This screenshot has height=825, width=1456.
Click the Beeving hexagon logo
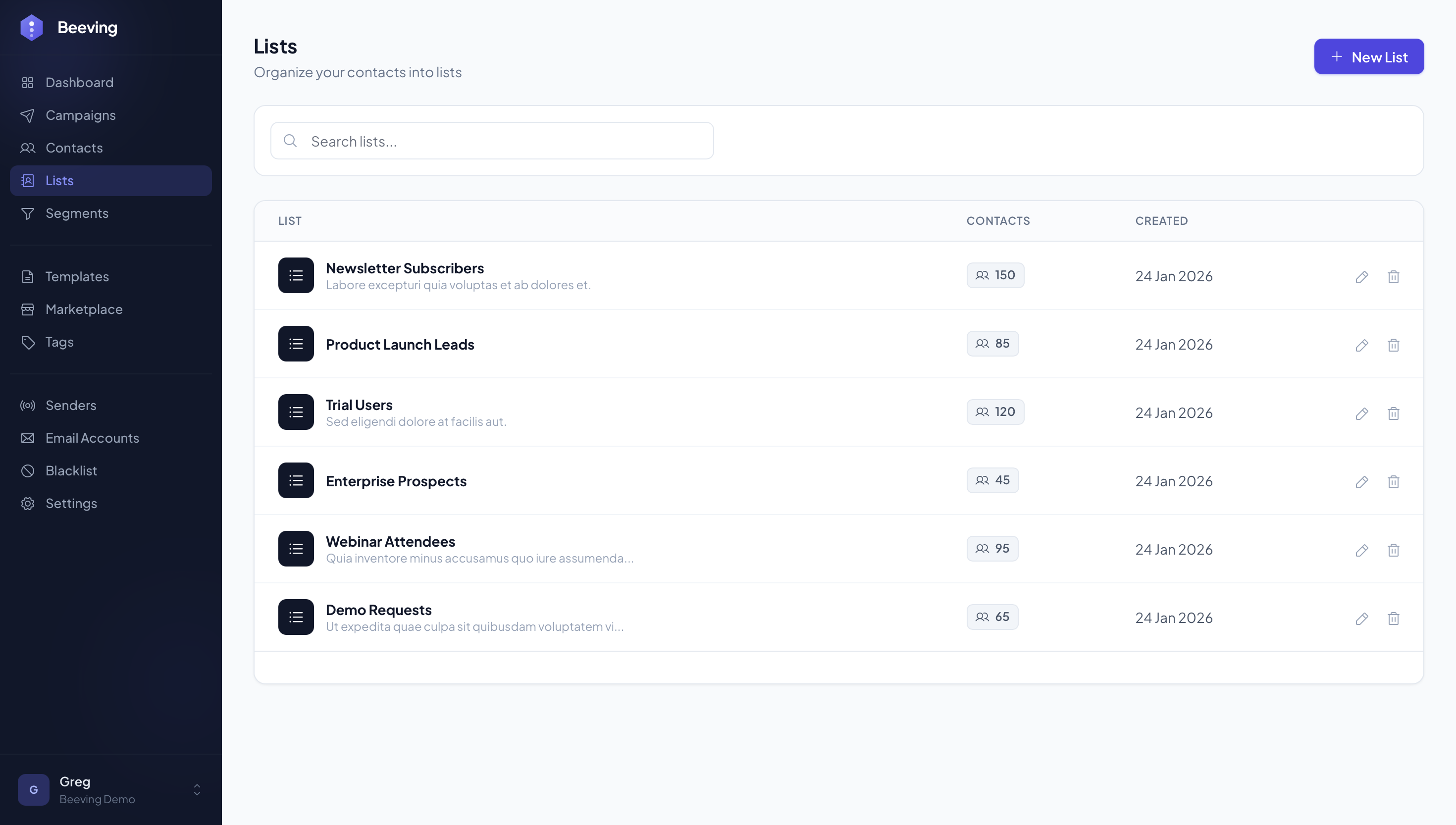32,27
